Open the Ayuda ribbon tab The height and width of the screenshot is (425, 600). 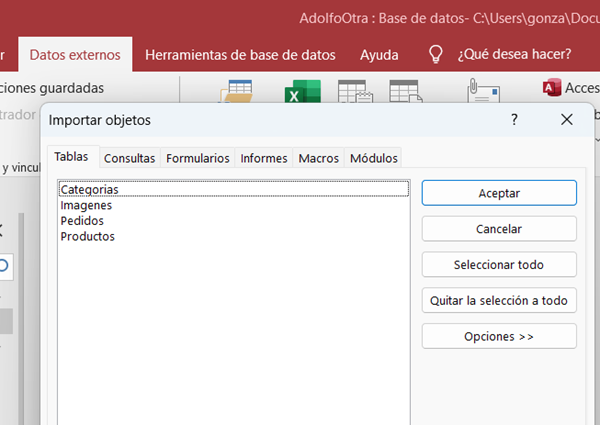click(378, 55)
